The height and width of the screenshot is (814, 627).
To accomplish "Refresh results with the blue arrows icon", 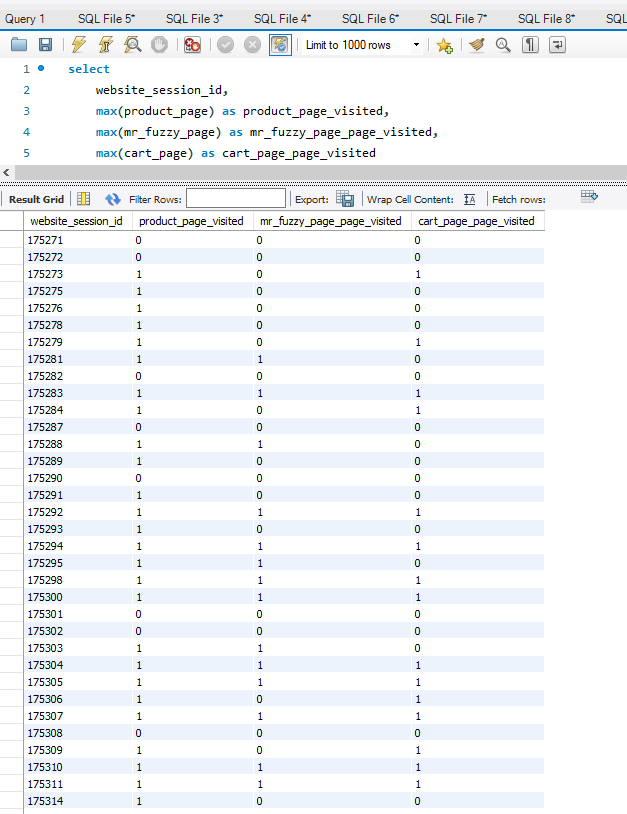I will coord(113,199).
